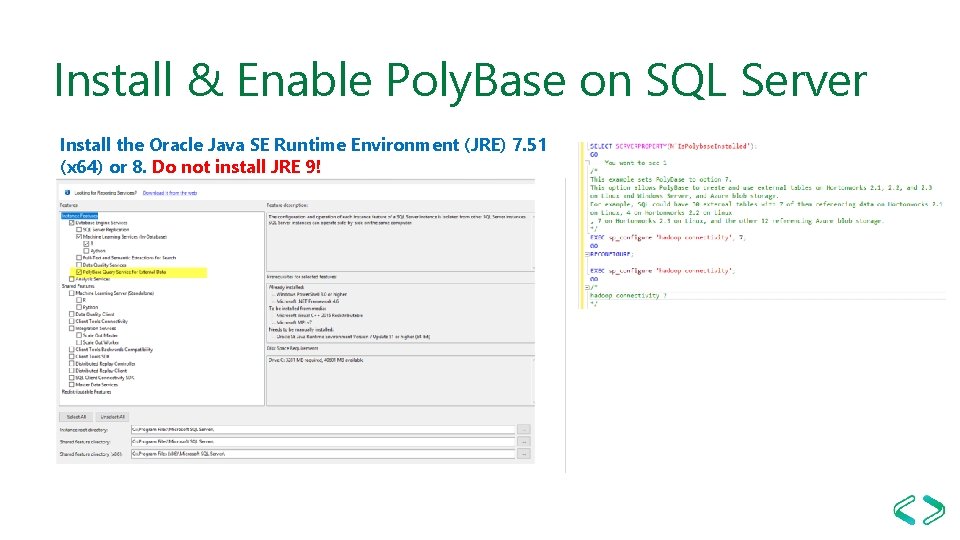The image size is (960, 540).
Task: Click the hadoop connectivity 7 comment line
Action: click(x=628, y=296)
